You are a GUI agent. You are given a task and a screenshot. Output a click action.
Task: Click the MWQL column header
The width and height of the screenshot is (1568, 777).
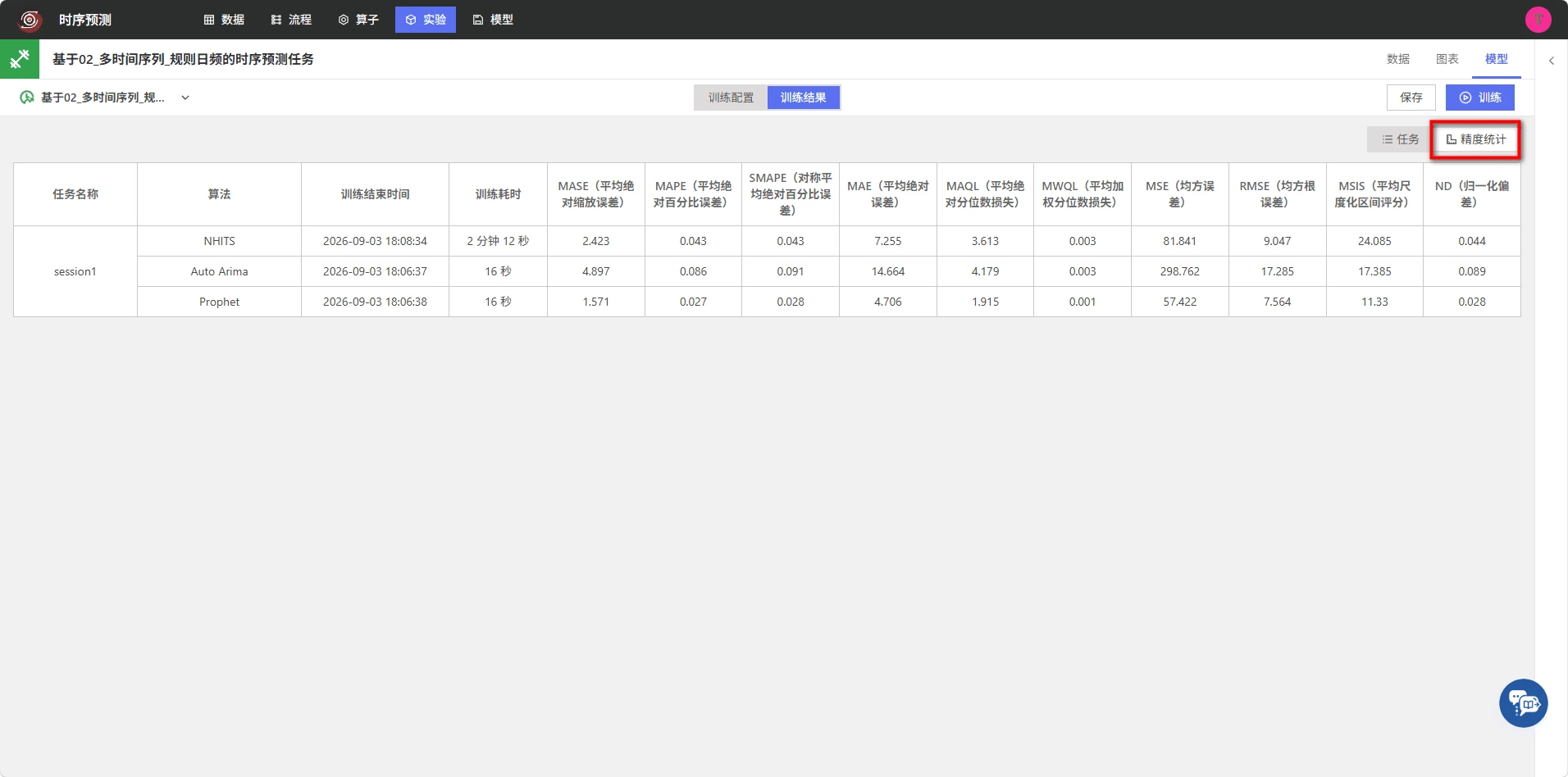(1083, 194)
